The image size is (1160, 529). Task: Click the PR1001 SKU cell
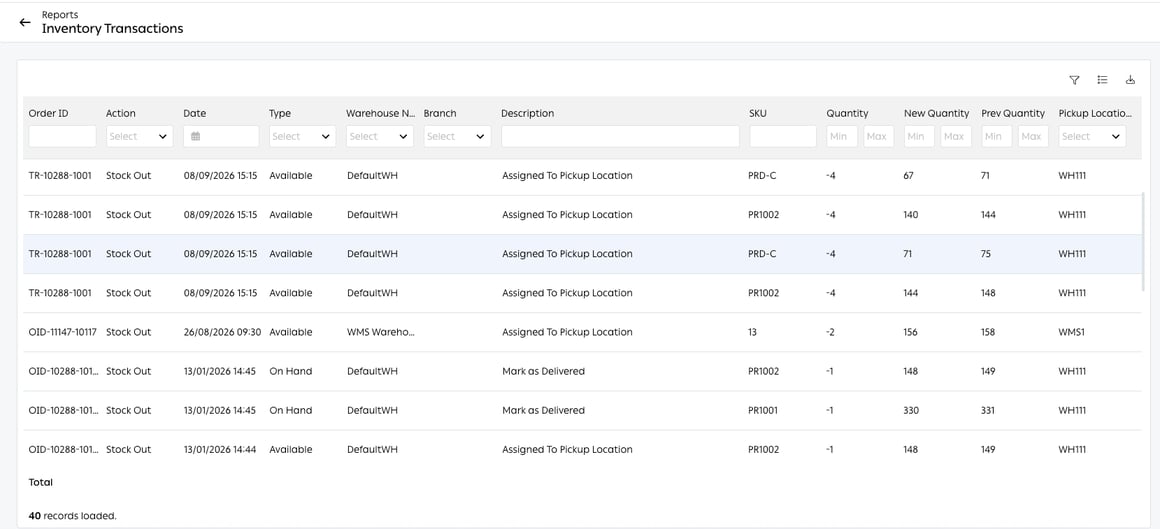pyautogui.click(x=763, y=411)
